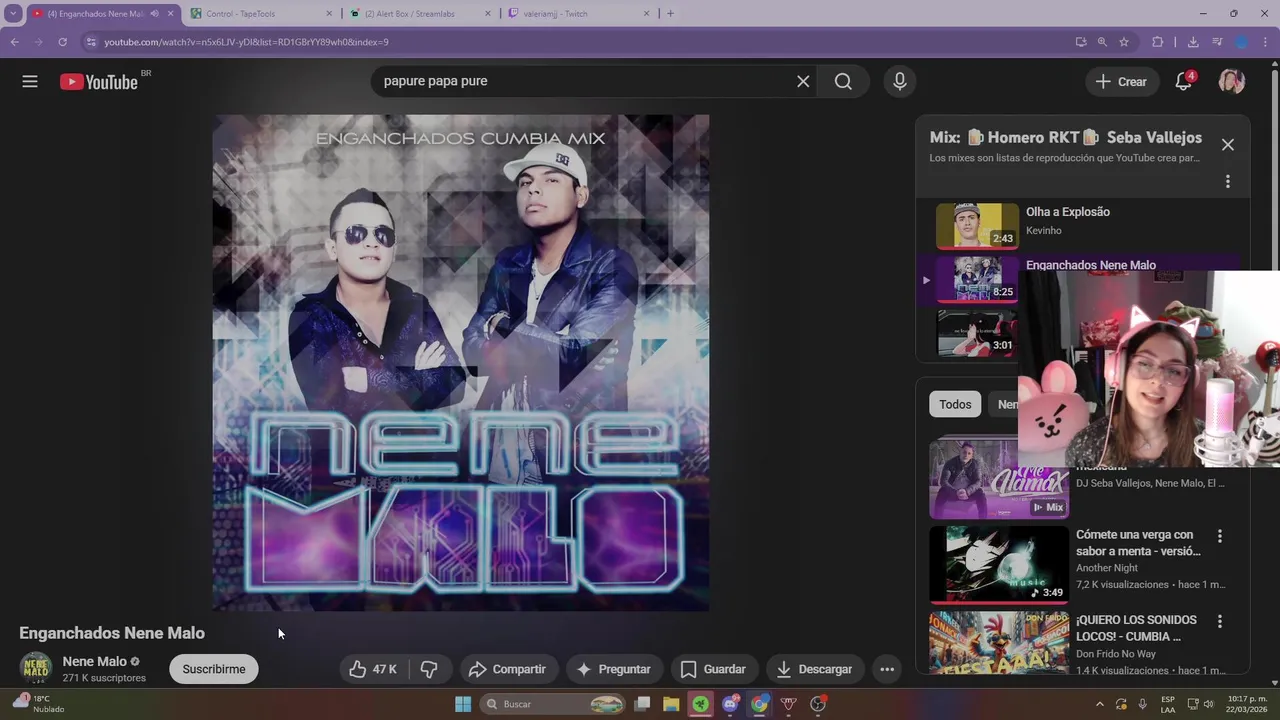1280x720 pixels.
Task: View site information icon in address bar
Action: click(x=91, y=42)
